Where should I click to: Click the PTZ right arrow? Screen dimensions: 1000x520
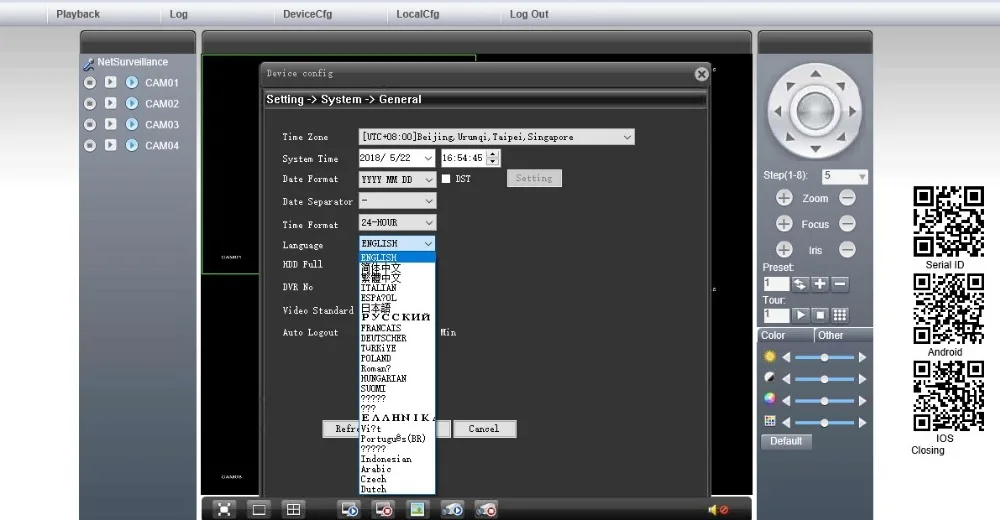coord(853,112)
